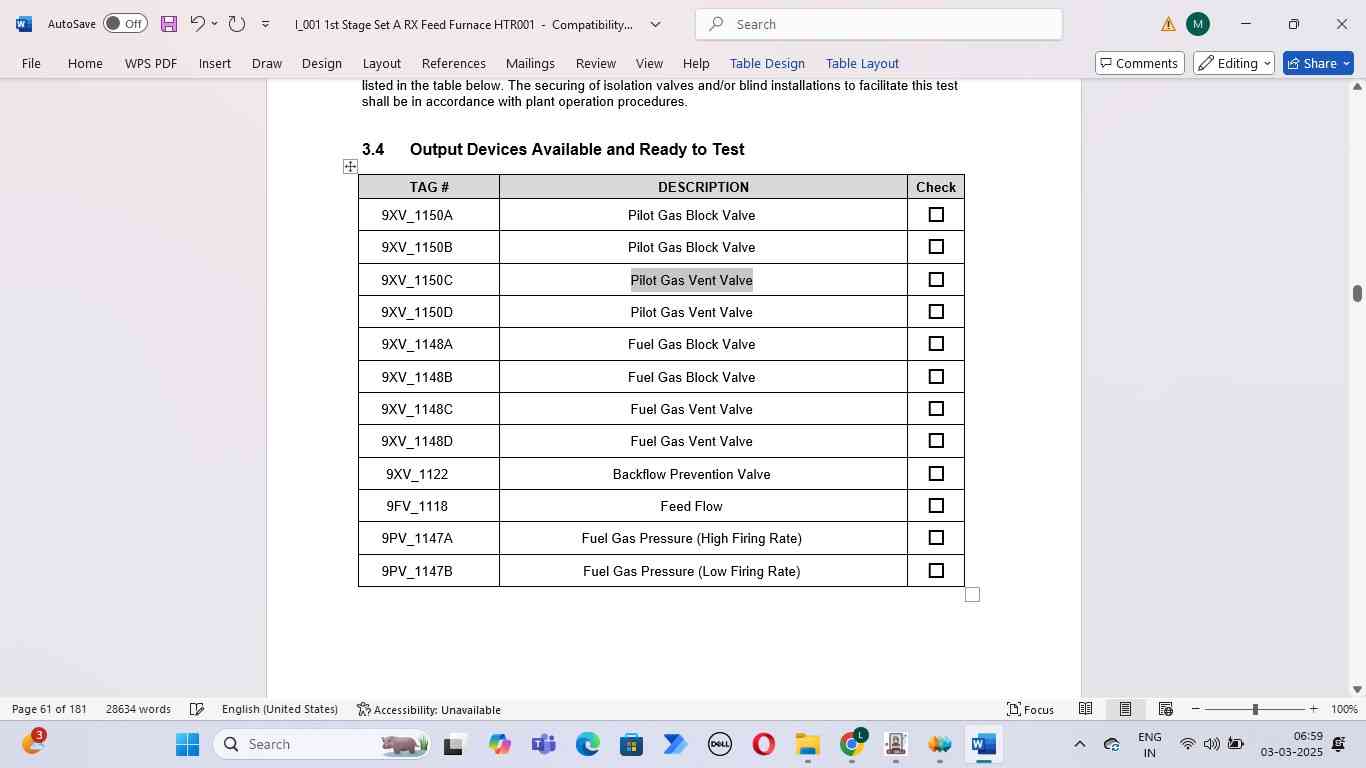Click the Undo arrow icon
The image size is (1366, 768).
197,24
